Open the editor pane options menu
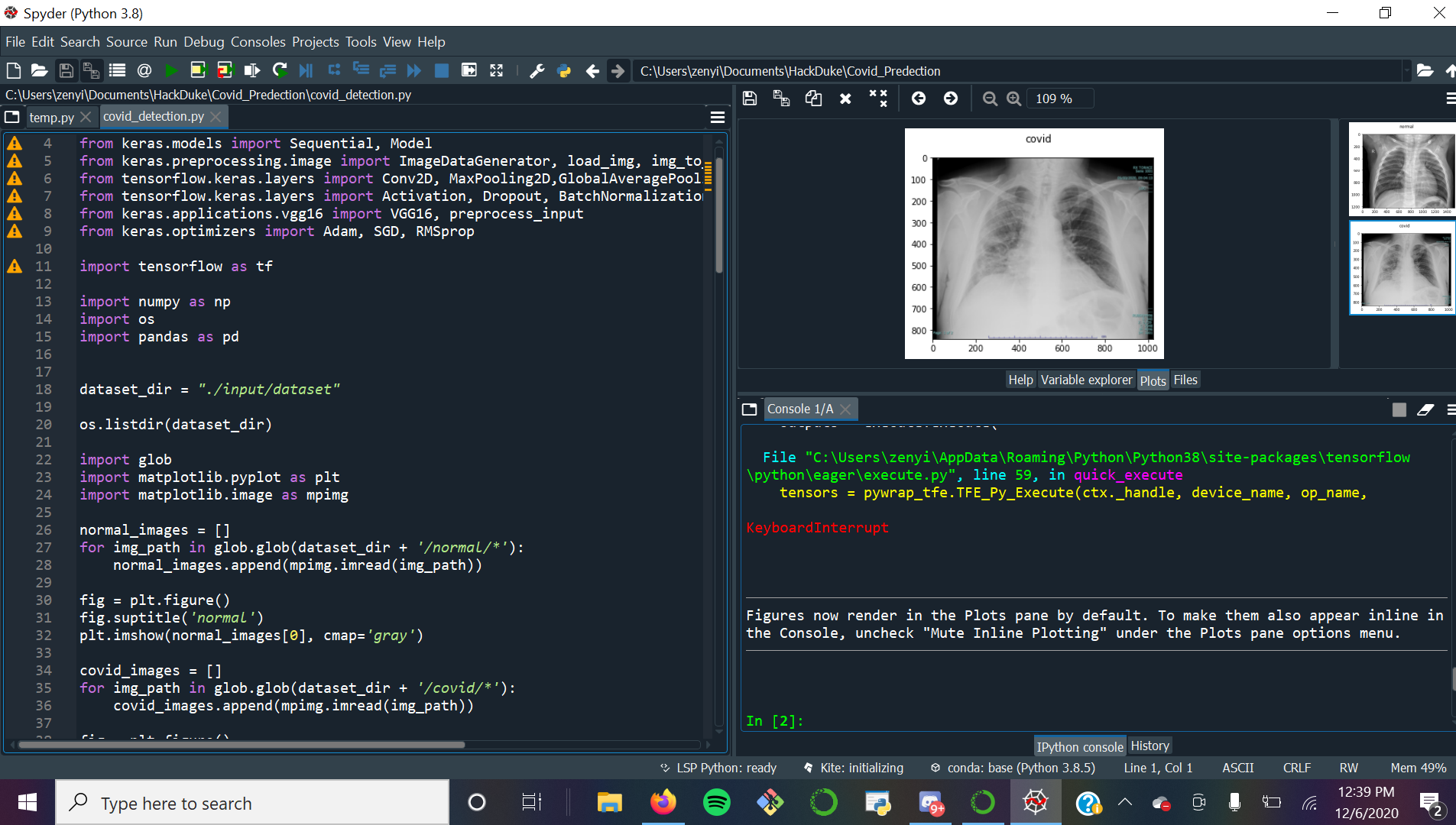 point(717,117)
